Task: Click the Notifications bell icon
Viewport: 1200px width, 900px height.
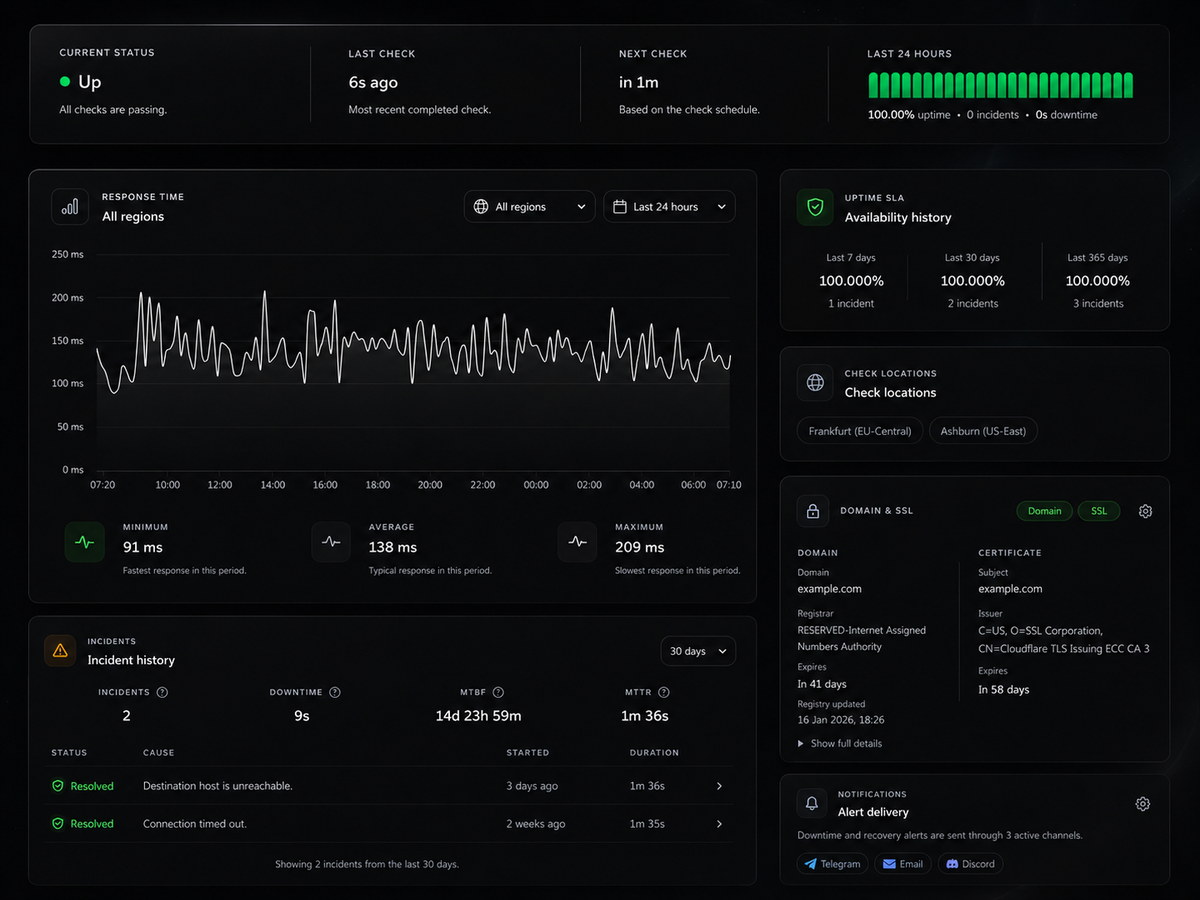Action: coord(812,803)
